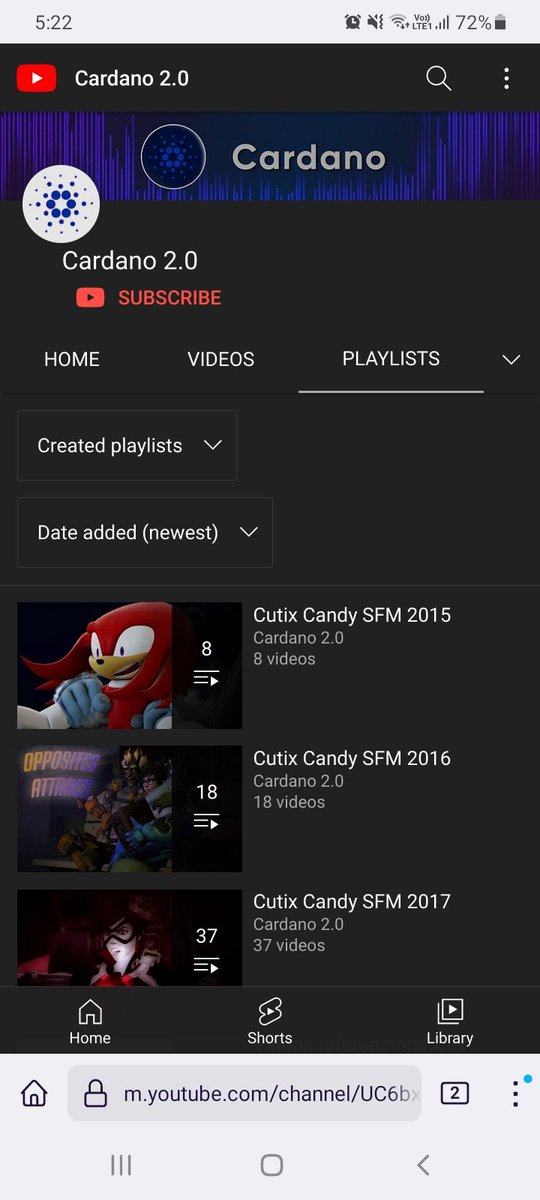Tap the browser home icon
Screen dimensions: 540x1200
point(34,1093)
